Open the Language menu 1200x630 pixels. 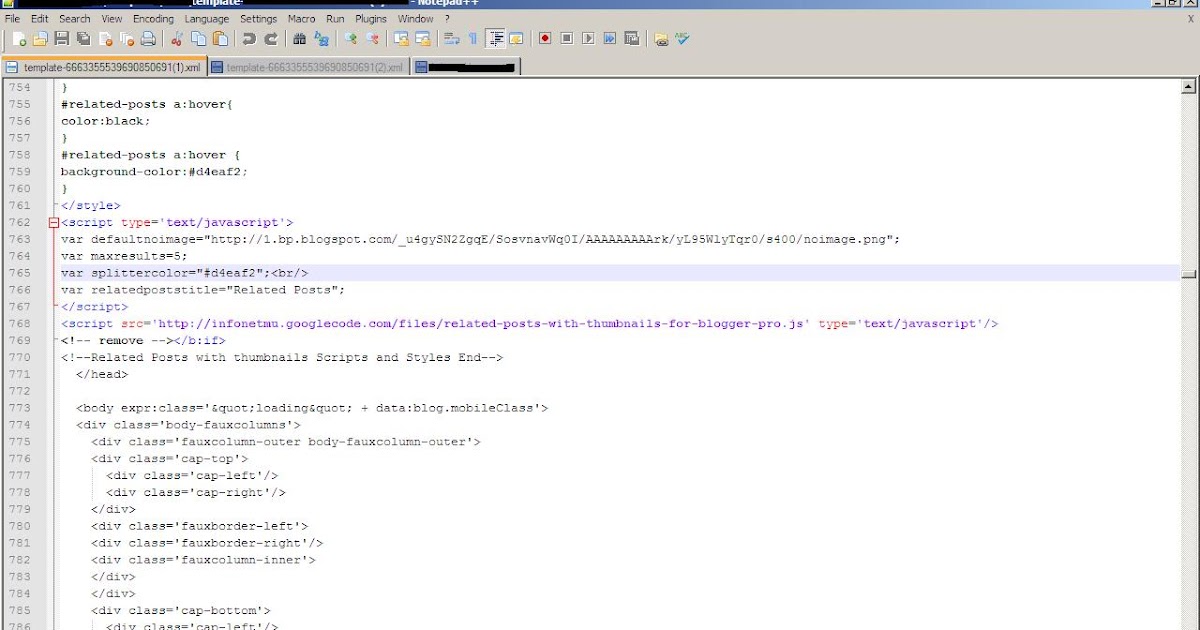coord(206,18)
